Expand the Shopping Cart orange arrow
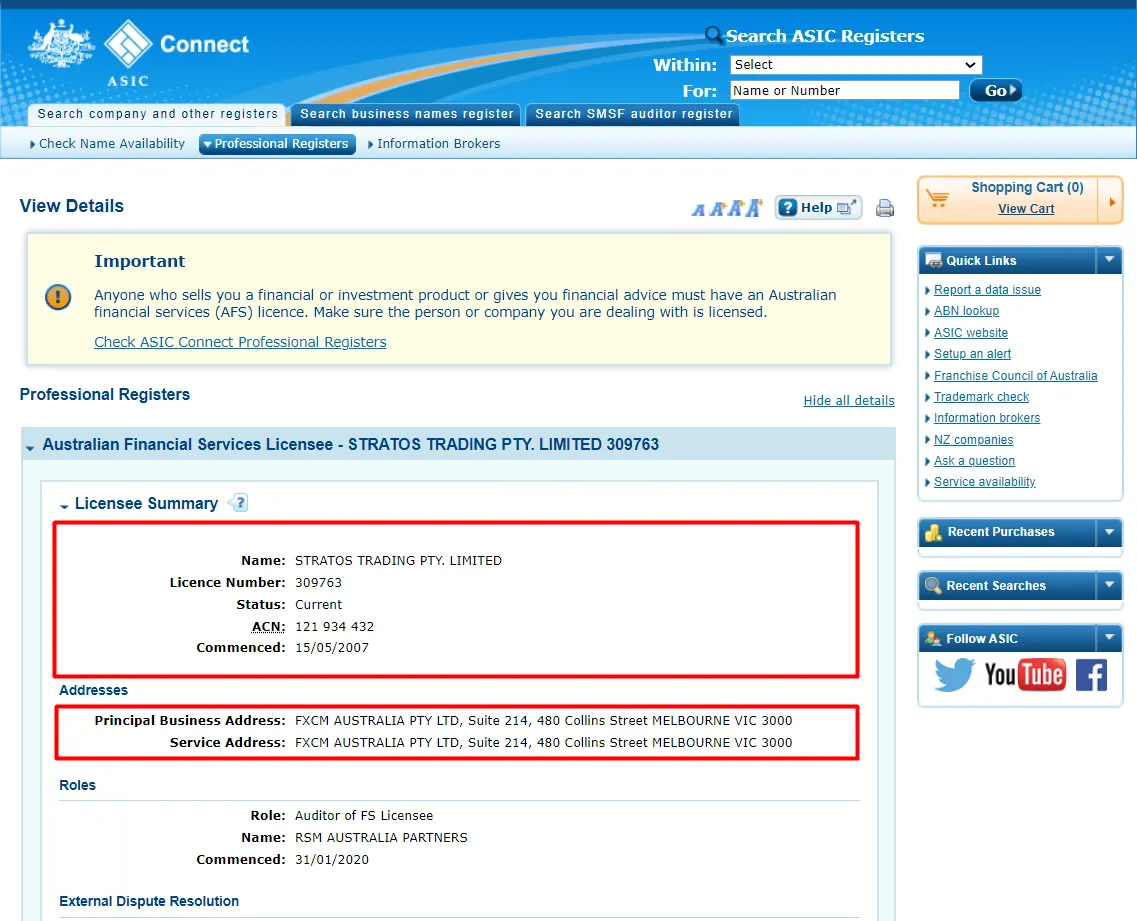The image size is (1137, 921). pyautogui.click(x=1111, y=202)
